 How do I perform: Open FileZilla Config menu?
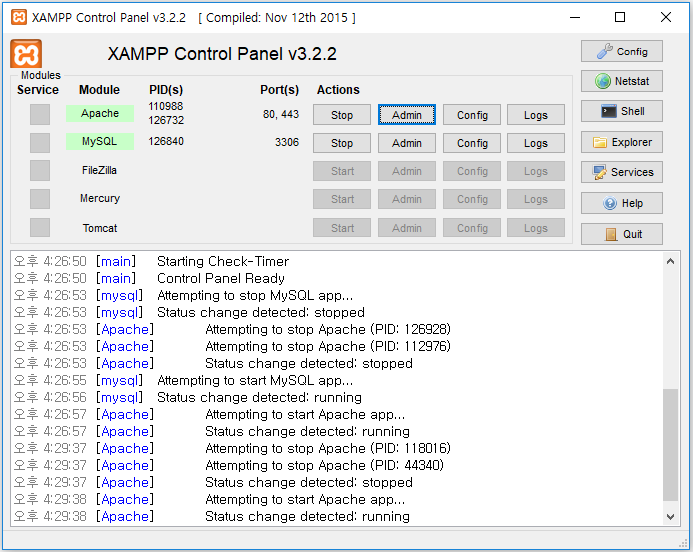pos(472,171)
